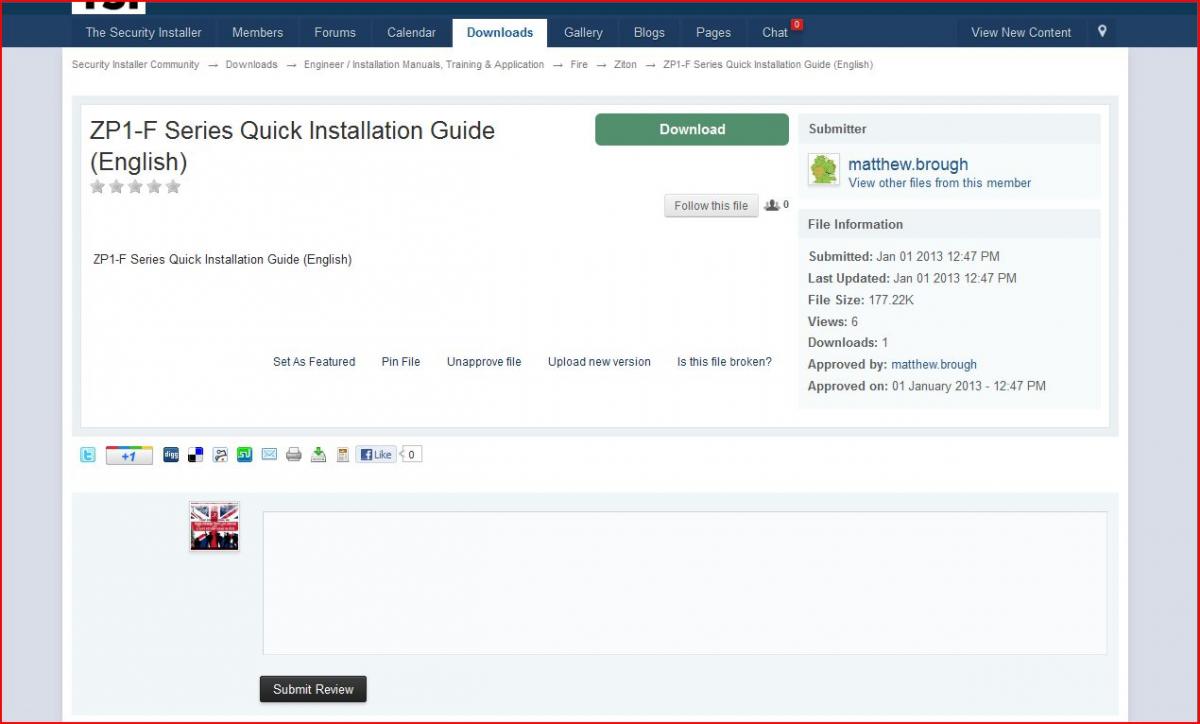Viewport: 1200px width, 724px height.
Task: Open Engineer / Installation Manuals breadcrumb
Action: pos(424,65)
